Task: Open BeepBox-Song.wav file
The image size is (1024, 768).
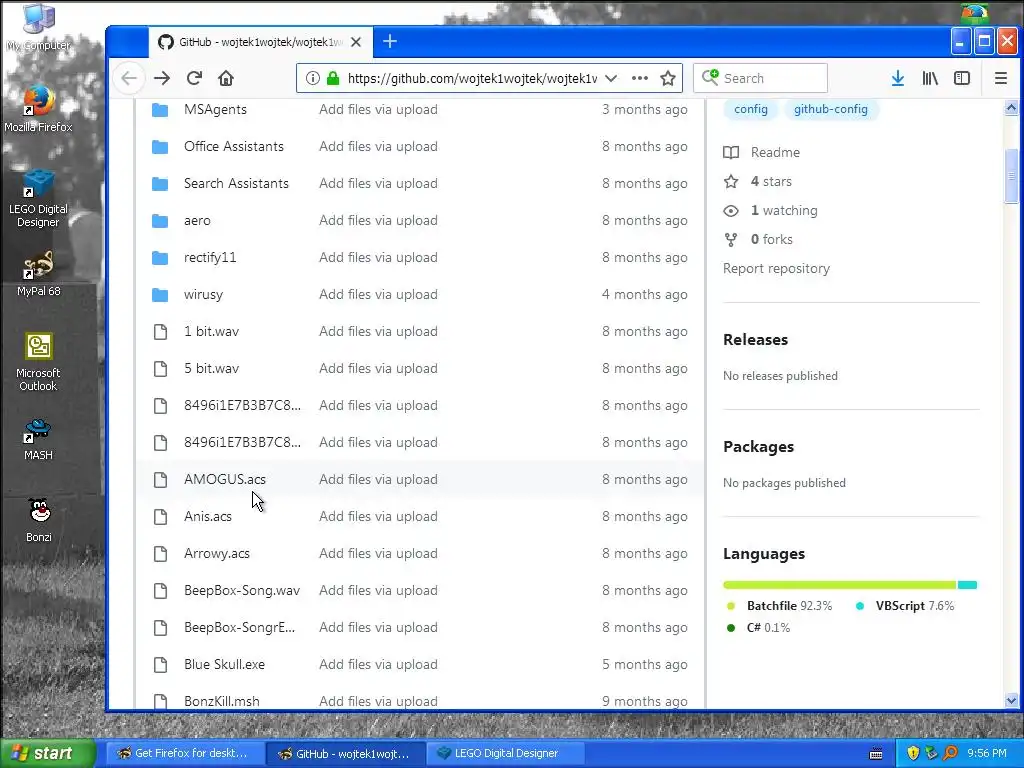Action: click(242, 590)
